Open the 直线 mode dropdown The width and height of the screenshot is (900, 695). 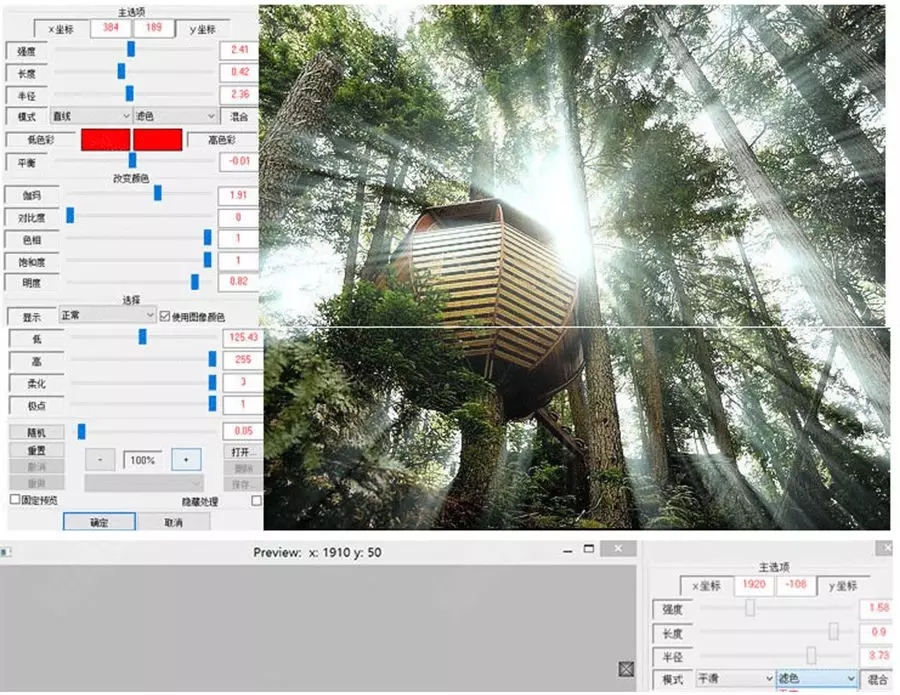(91, 116)
